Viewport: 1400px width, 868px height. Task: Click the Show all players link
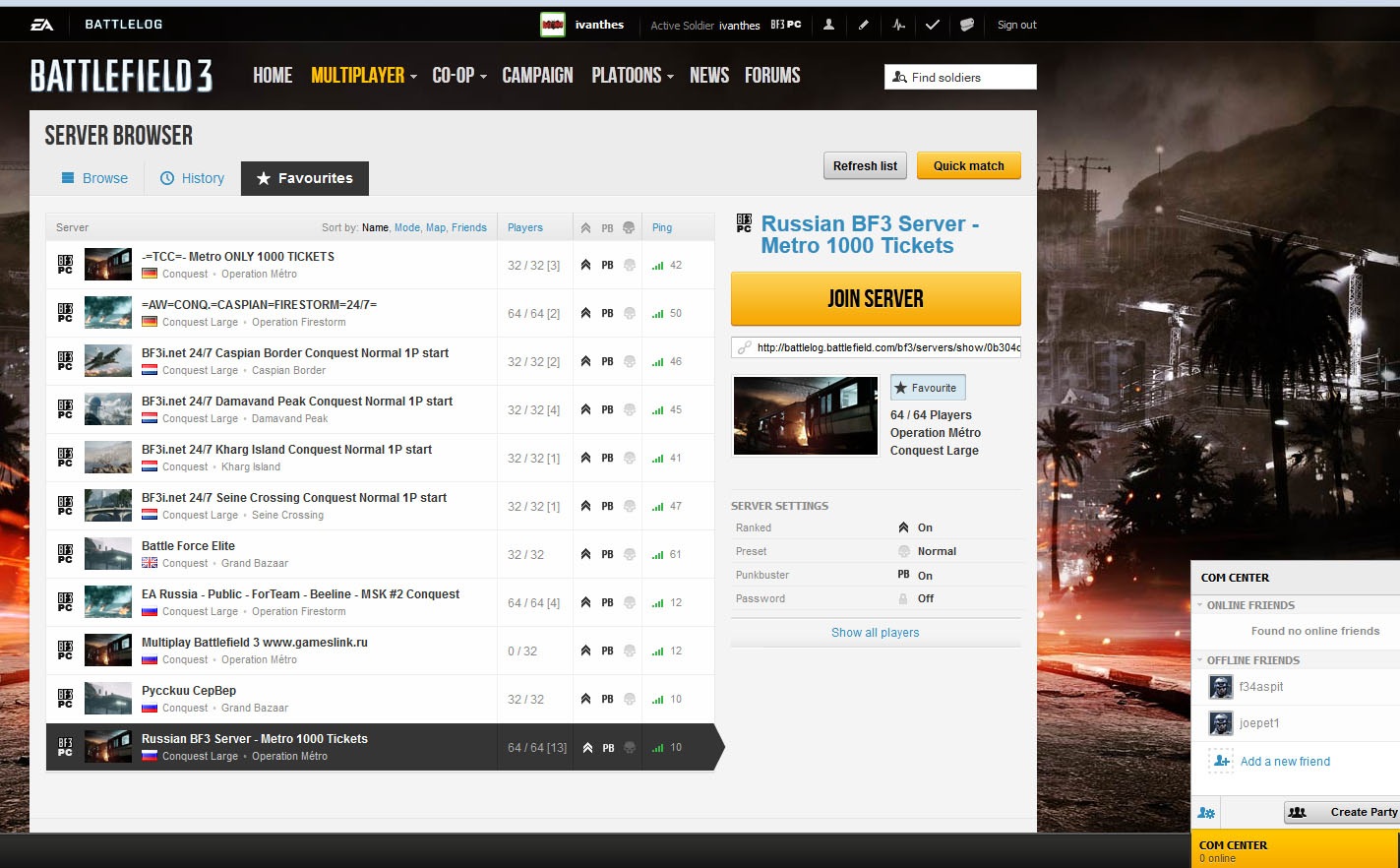[875, 633]
